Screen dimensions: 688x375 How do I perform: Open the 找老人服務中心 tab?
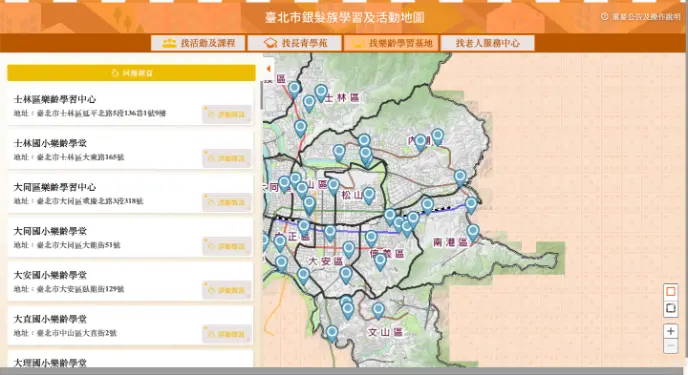[487, 43]
